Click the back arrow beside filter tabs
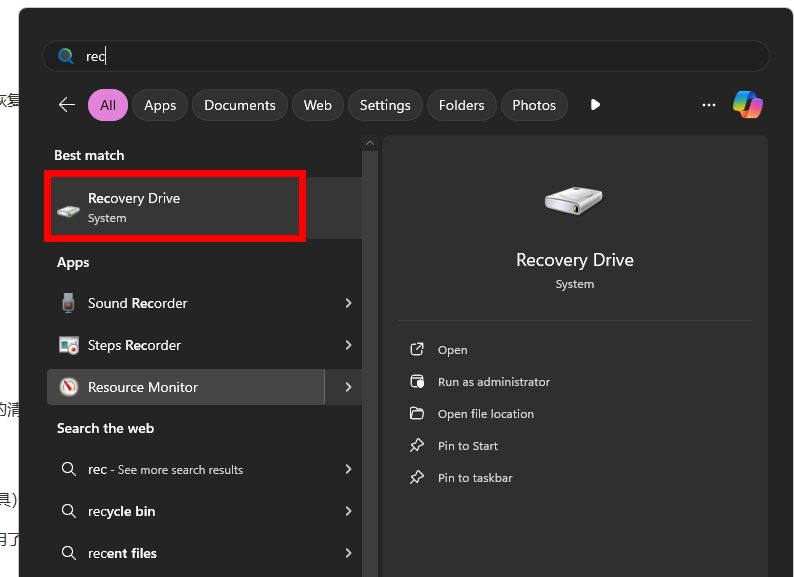The width and height of the screenshot is (794, 577). (67, 105)
